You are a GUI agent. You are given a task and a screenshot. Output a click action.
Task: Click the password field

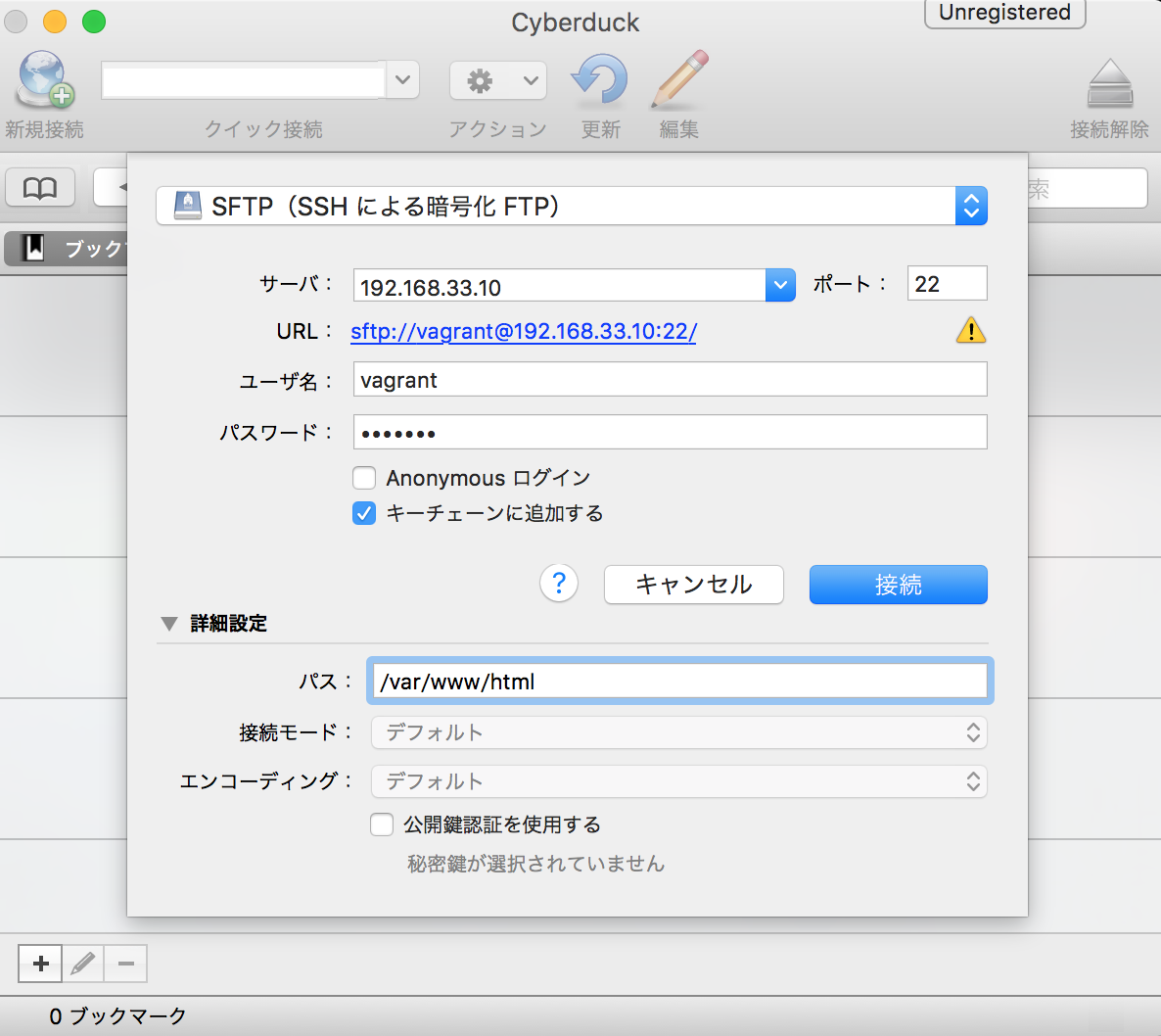tap(671, 433)
